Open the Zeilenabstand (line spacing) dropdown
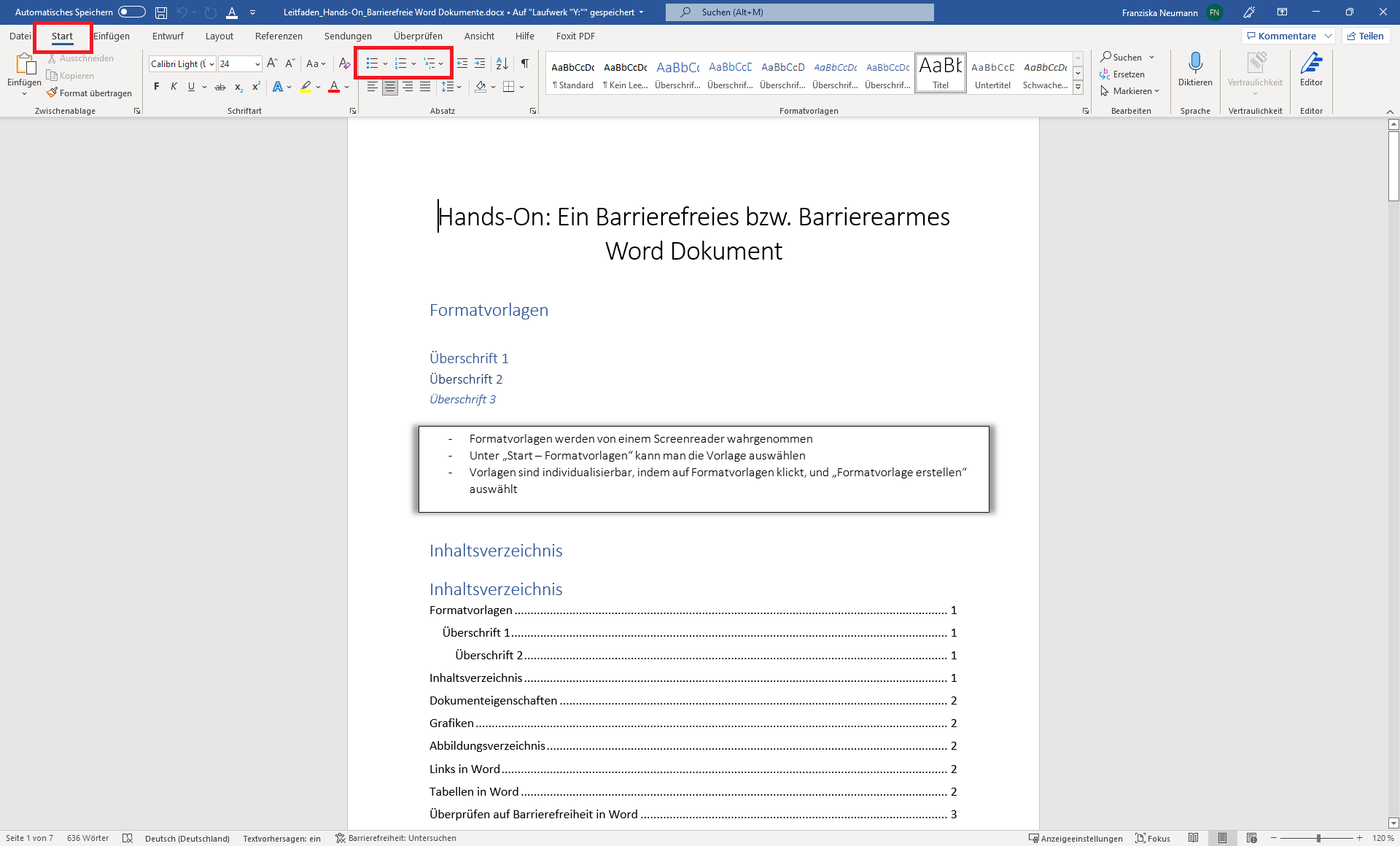The height and width of the screenshot is (846, 1400). click(459, 86)
